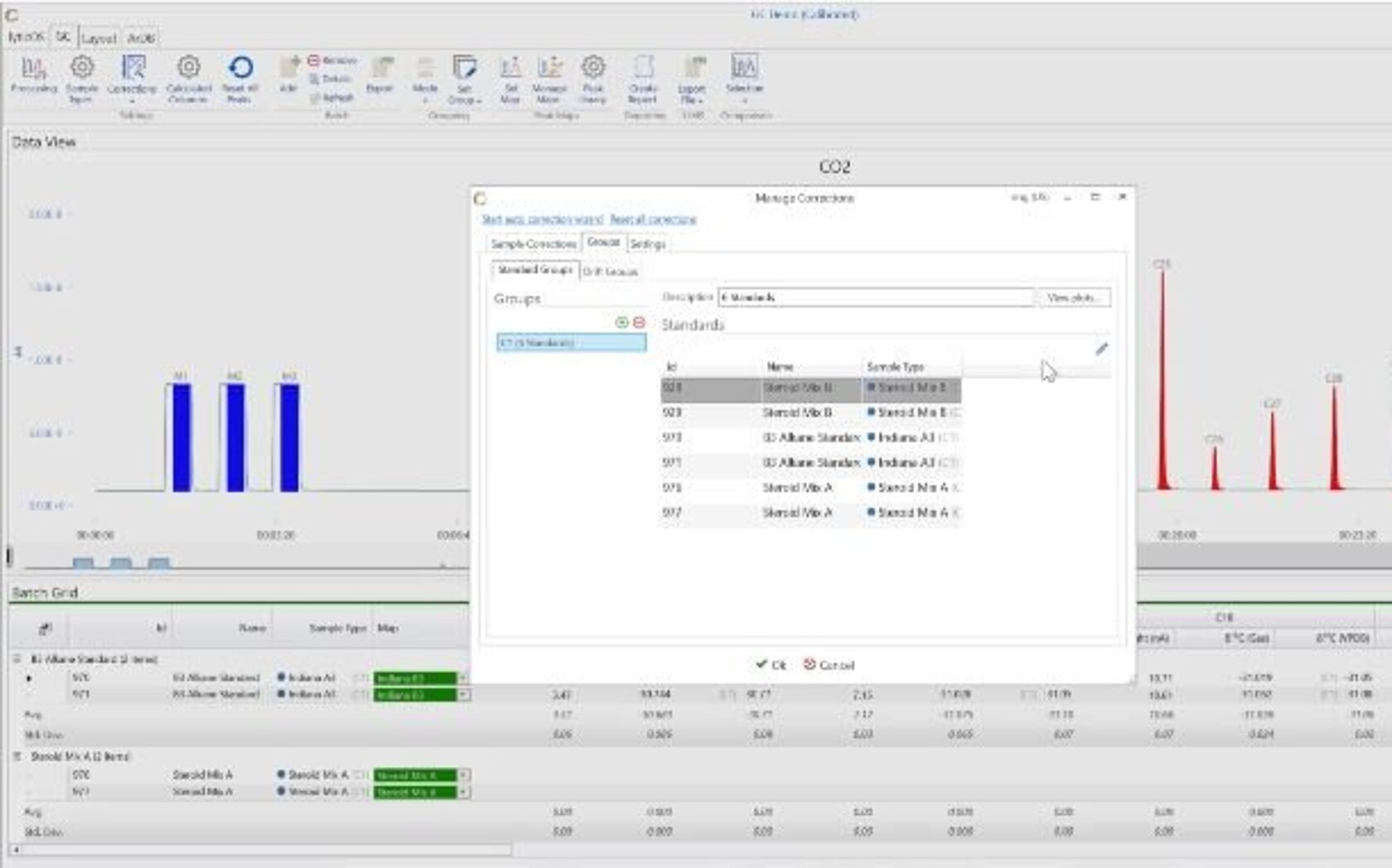Open the Calculated Columns tool
The image size is (1392, 868).
click(x=189, y=76)
